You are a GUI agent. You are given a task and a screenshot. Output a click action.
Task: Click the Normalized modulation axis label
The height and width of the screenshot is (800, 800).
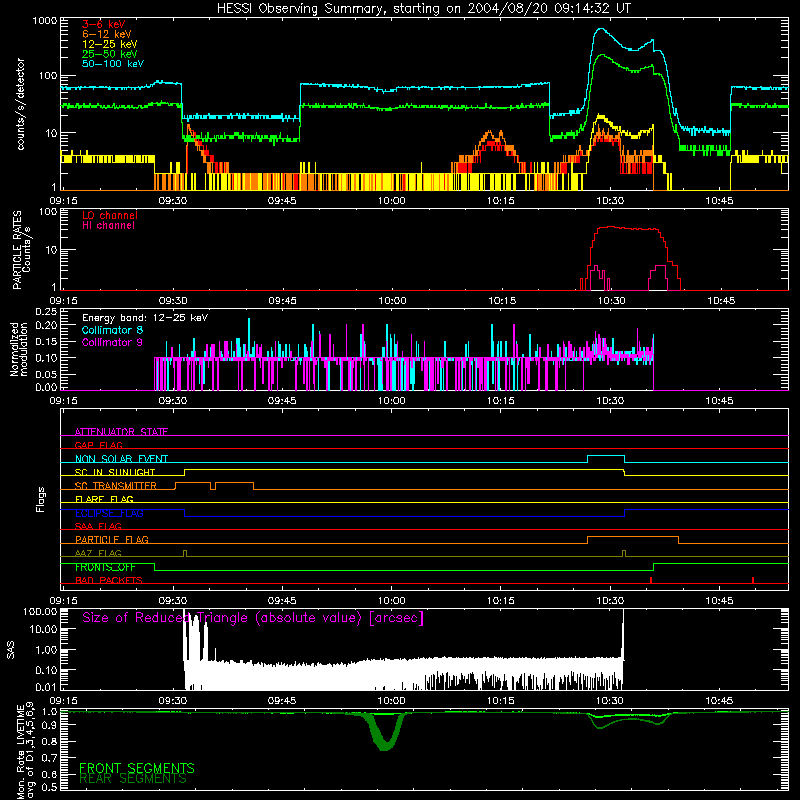point(19,349)
